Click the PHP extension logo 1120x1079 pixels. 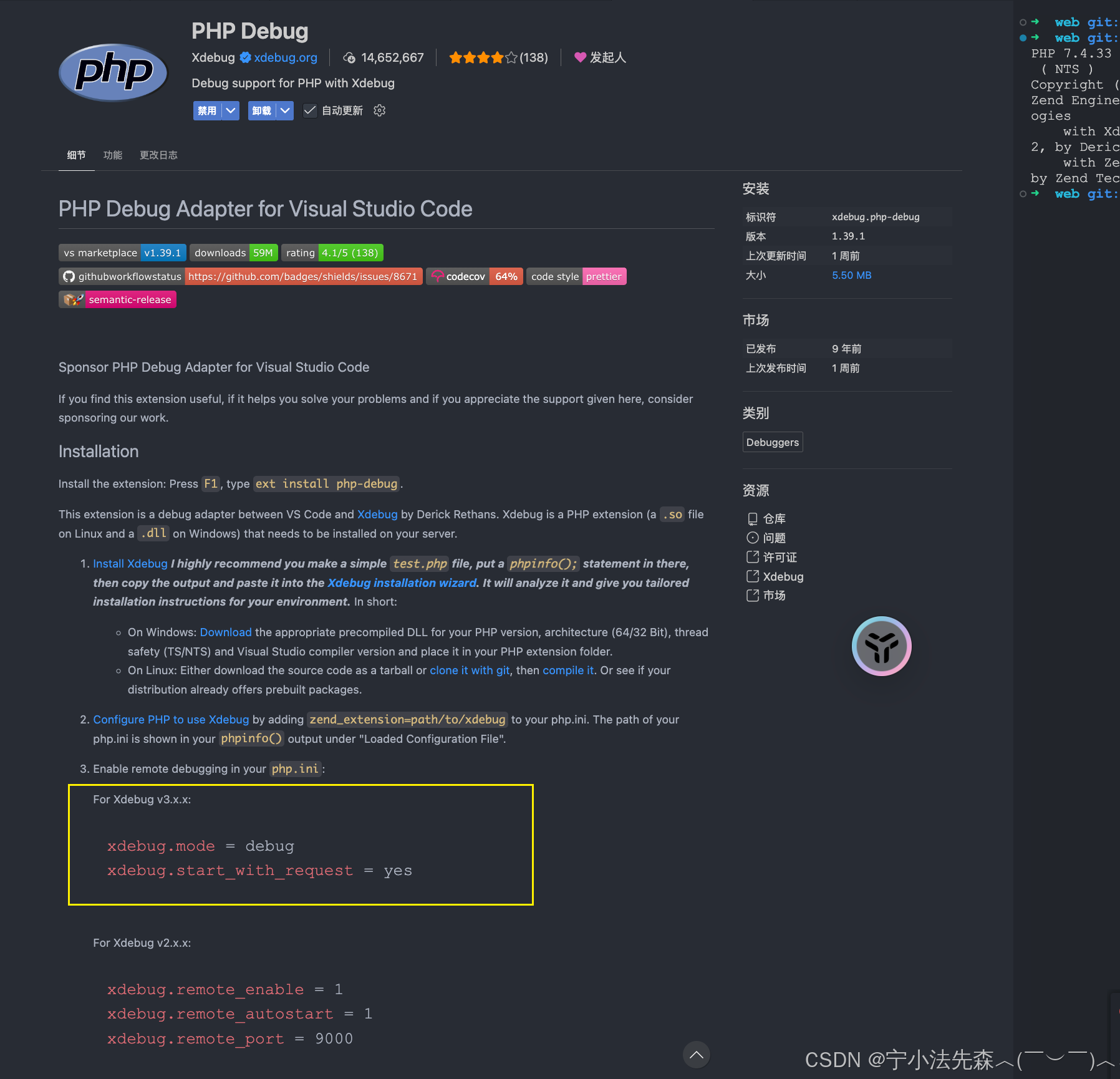click(113, 72)
